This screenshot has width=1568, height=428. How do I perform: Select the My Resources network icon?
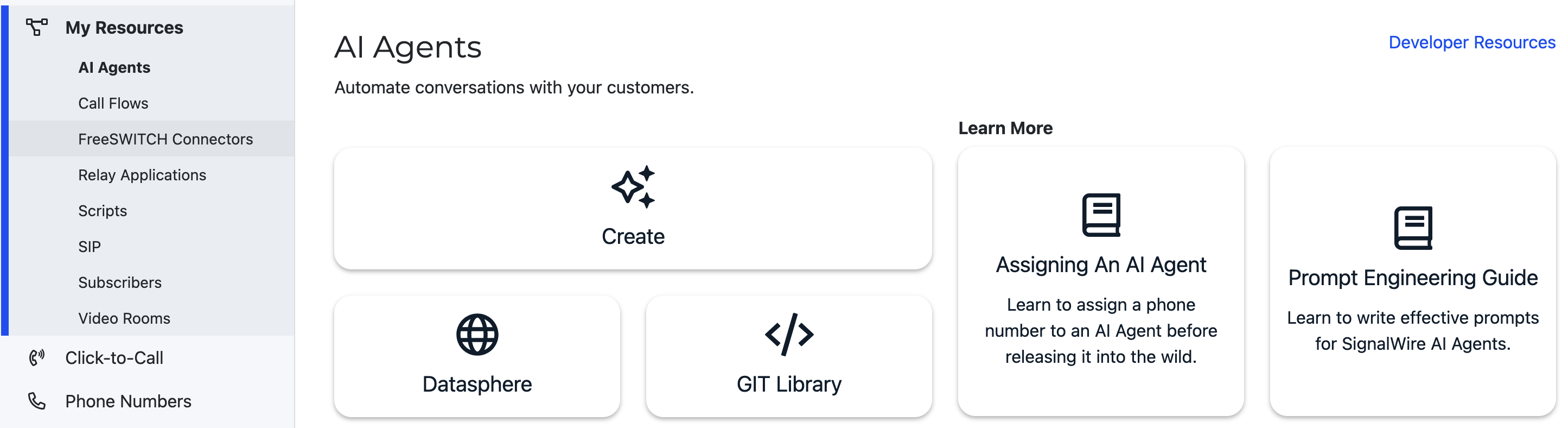pyautogui.click(x=36, y=27)
